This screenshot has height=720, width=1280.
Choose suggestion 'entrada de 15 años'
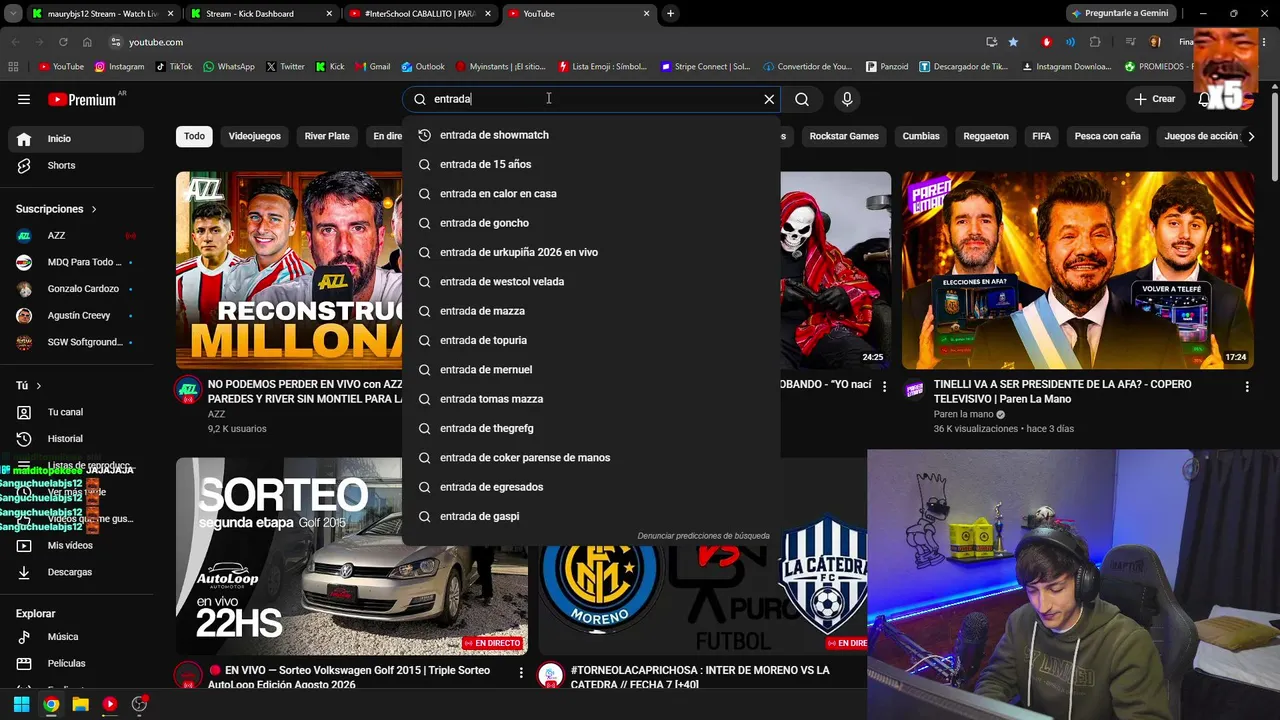(591, 164)
